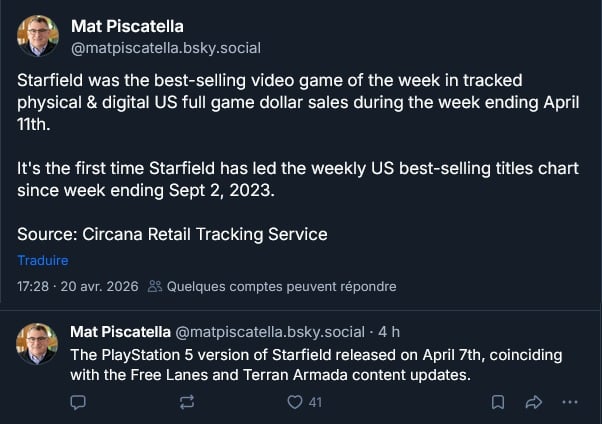Open the three-dot more options menu
Screen dimensions: 602x424
coord(570,402)
